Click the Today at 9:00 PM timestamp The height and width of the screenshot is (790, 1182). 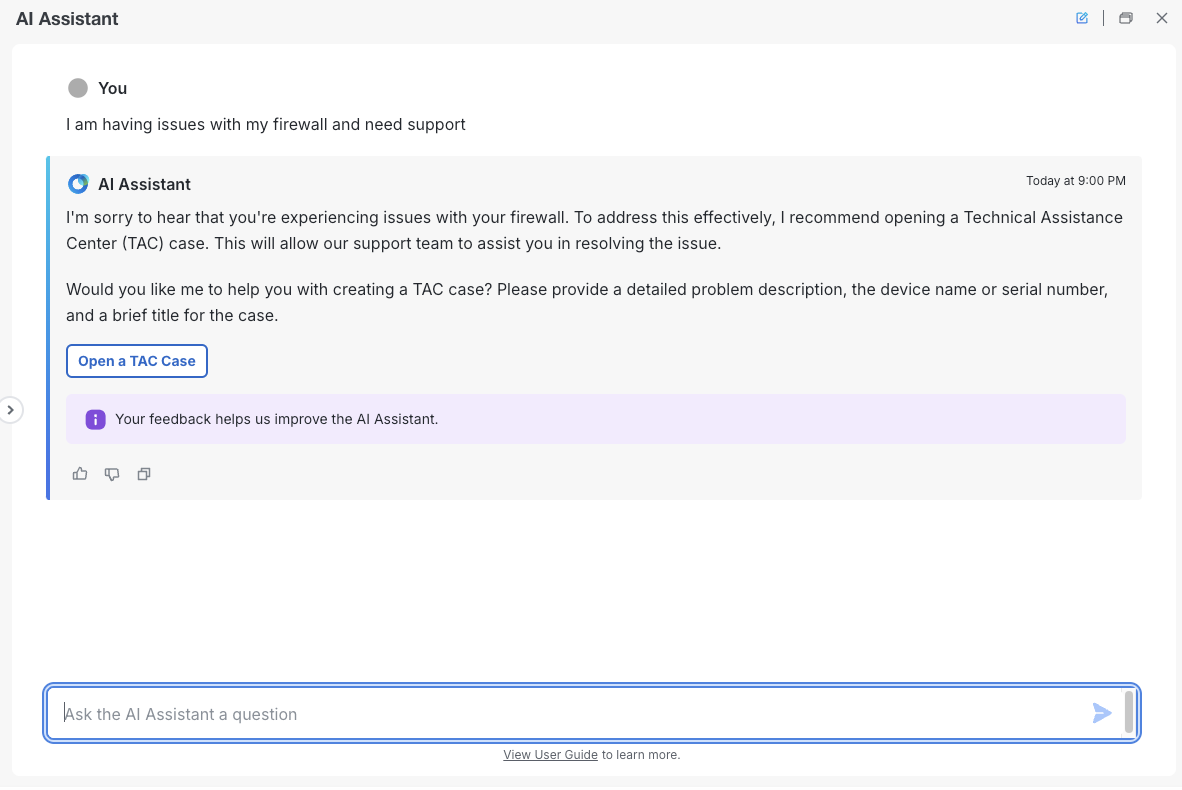click(x=1075, y=181)
